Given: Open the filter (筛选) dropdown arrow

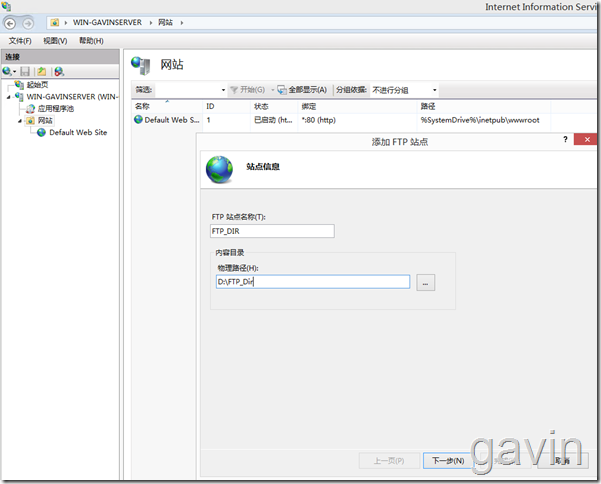Looking at the screenshot, I should 223,90.
